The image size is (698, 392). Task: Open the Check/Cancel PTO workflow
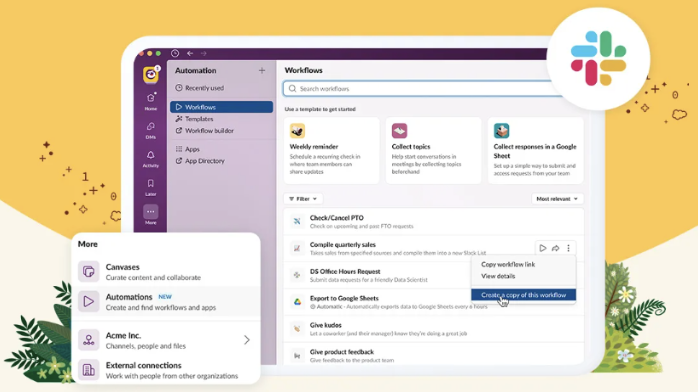[x=434, y=222]
